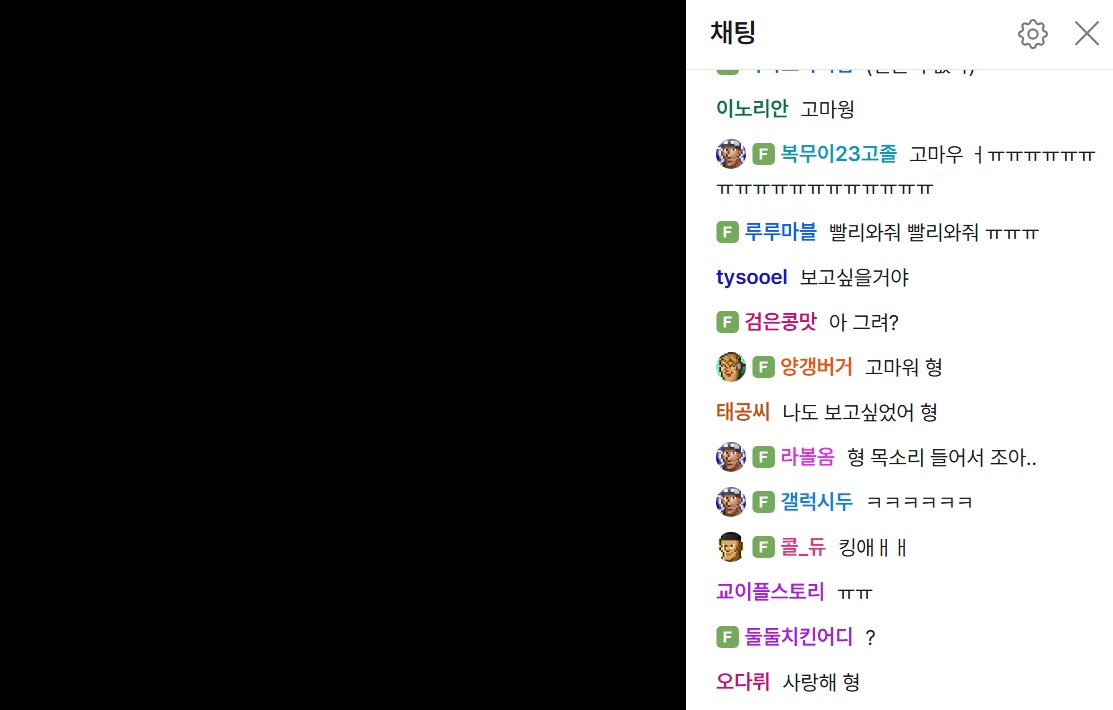
Task: Click the fan badge next to 콜_듀
Action: tap(763, 547)
